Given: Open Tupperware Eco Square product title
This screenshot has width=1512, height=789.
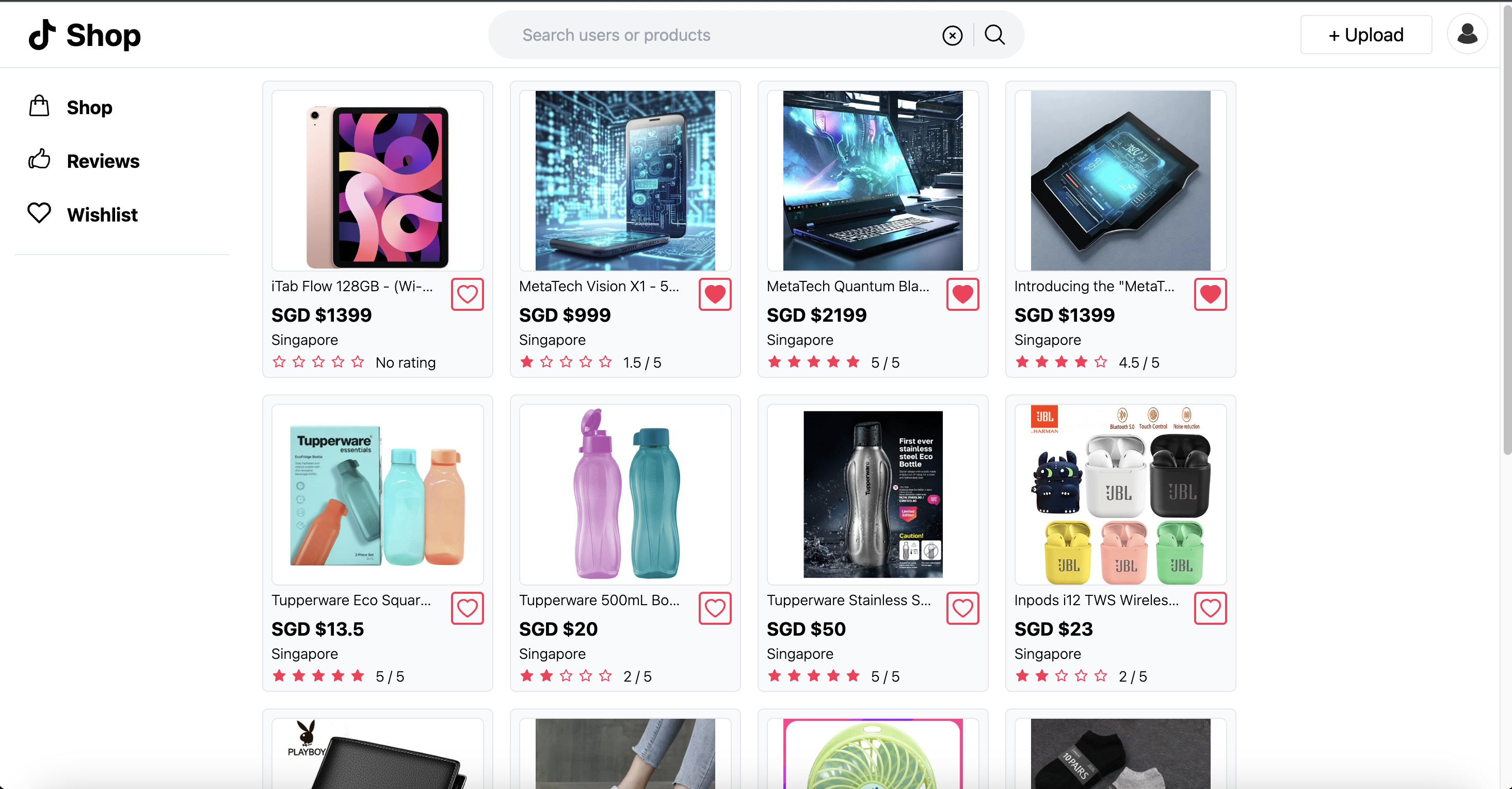Looking at the screenshot, I should pos(351,600).
